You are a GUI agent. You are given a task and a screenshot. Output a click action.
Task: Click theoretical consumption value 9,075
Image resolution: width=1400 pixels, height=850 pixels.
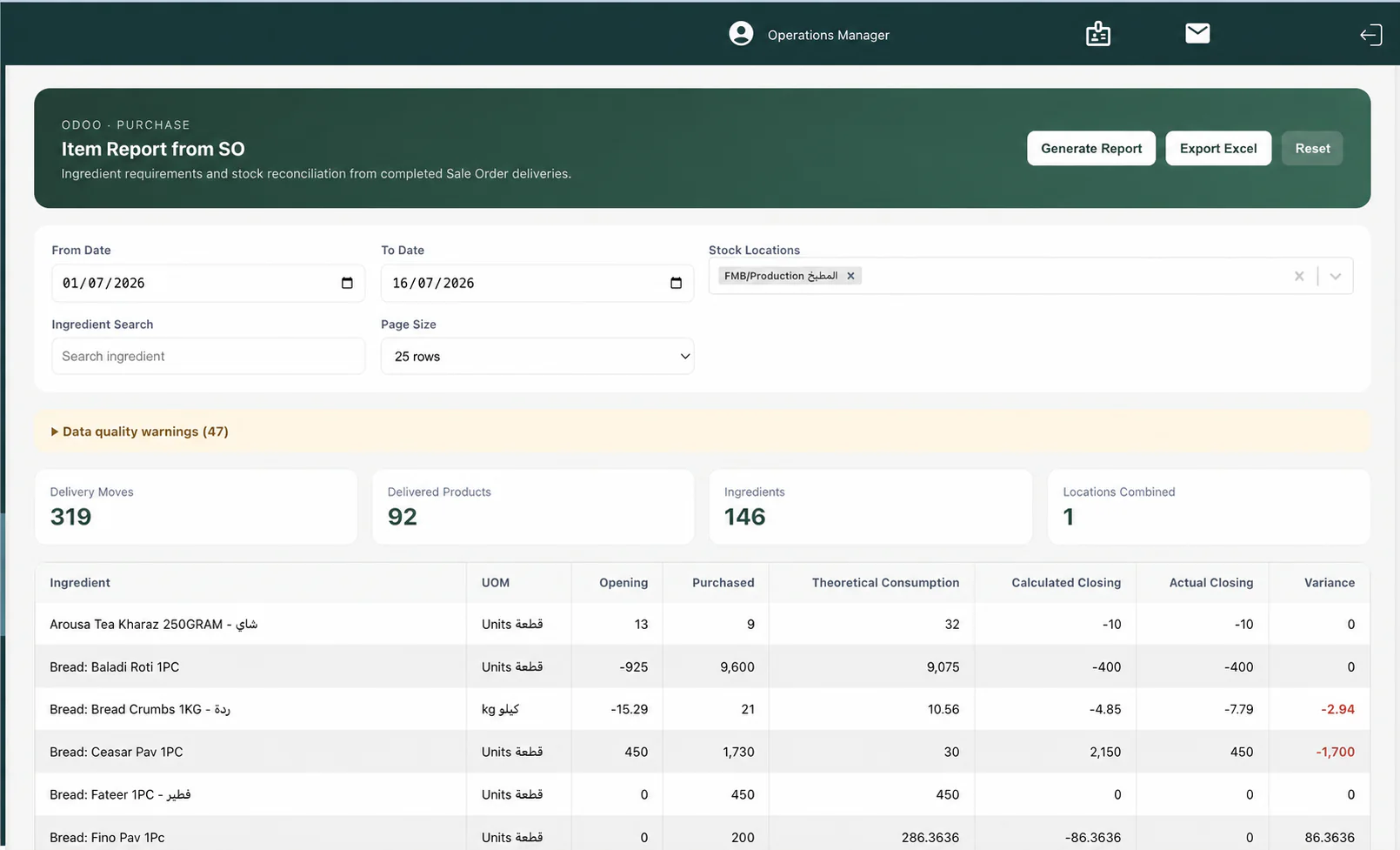943,666
